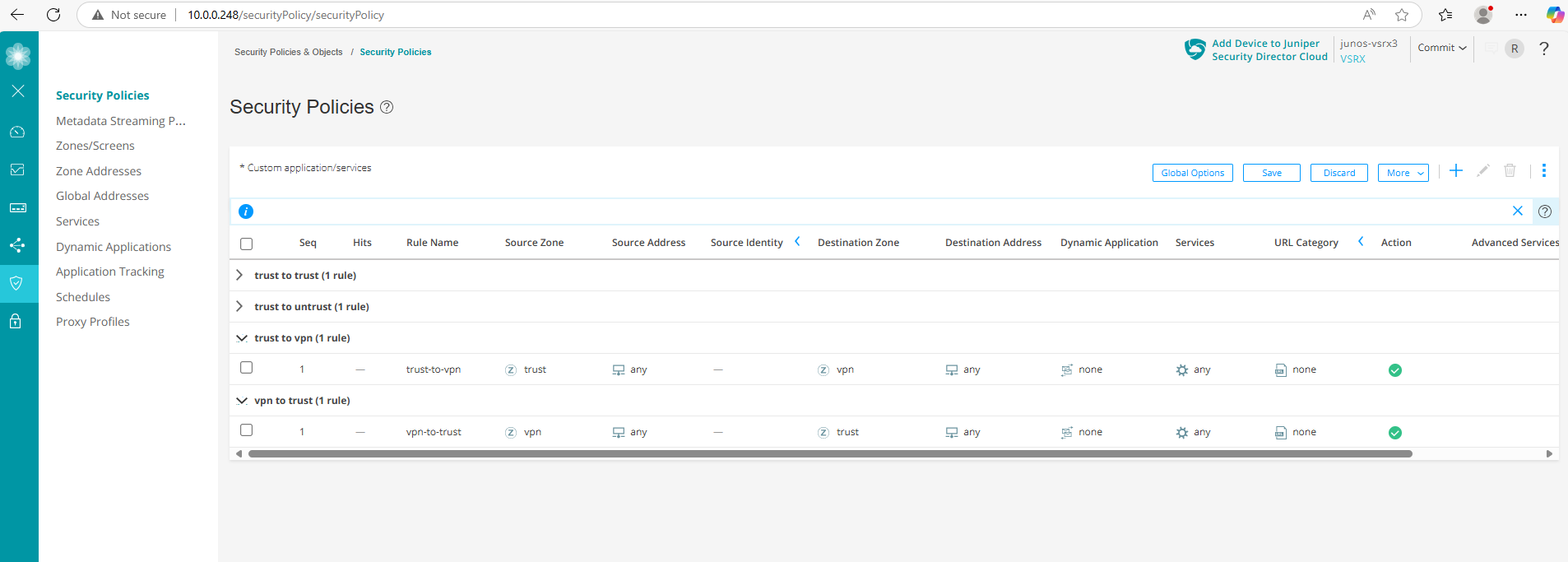Open Proxy Profiles menu item
Image resolution: width=1568 pixels, height=562 pixels.
[x=93, y=322]
